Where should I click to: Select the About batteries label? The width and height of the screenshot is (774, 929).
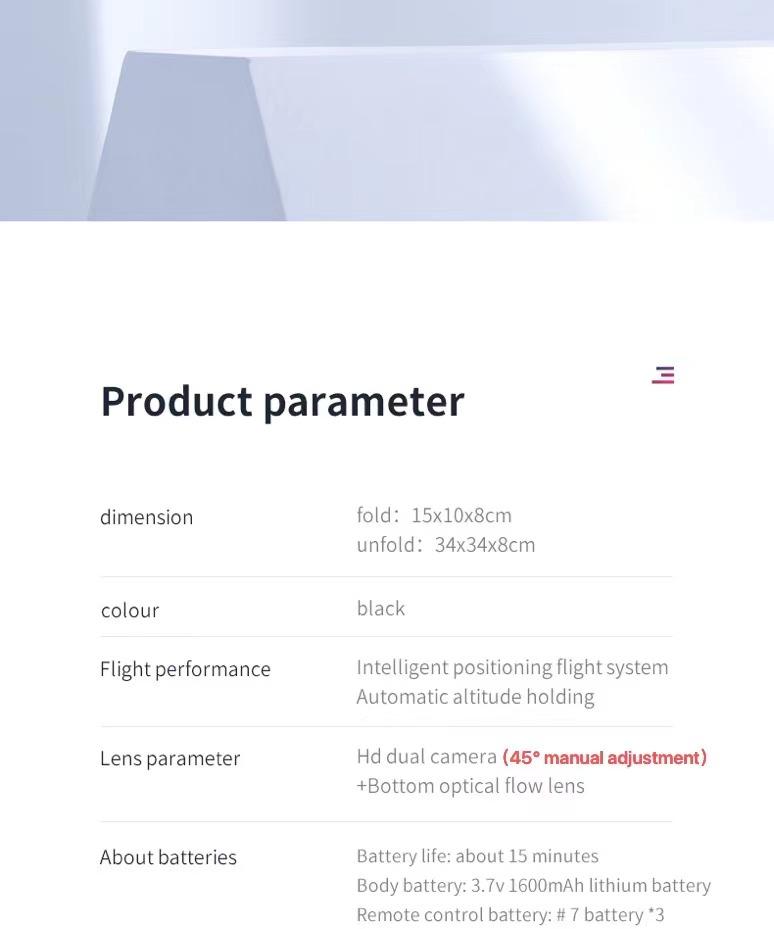pyautogui.click(x=168, y=857)
